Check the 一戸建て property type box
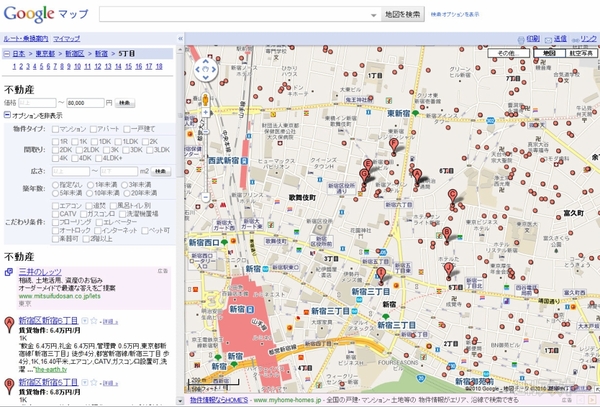 [127, 129]
